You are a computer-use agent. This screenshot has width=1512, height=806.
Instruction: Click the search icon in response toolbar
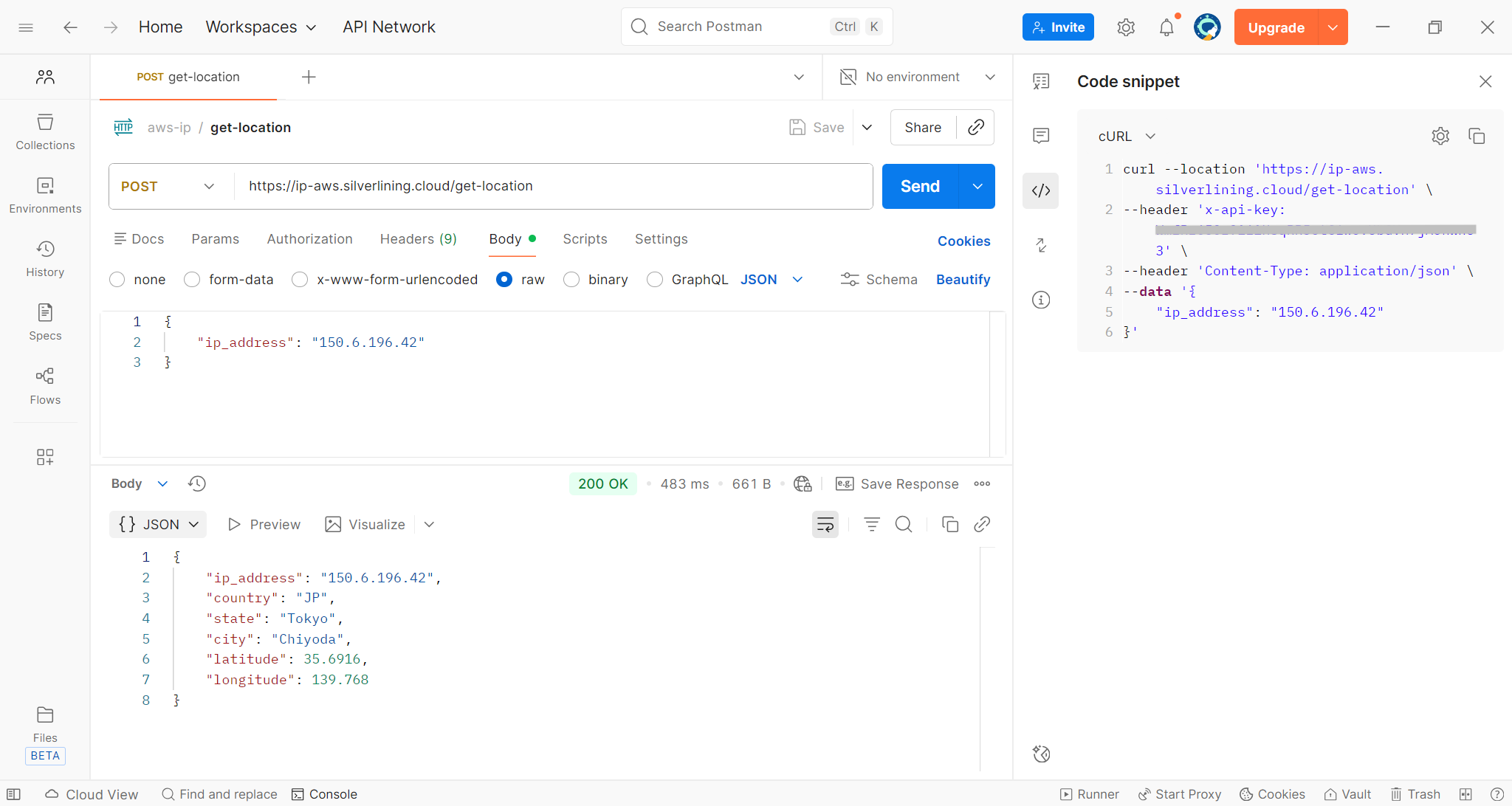[x=904, y=525]
